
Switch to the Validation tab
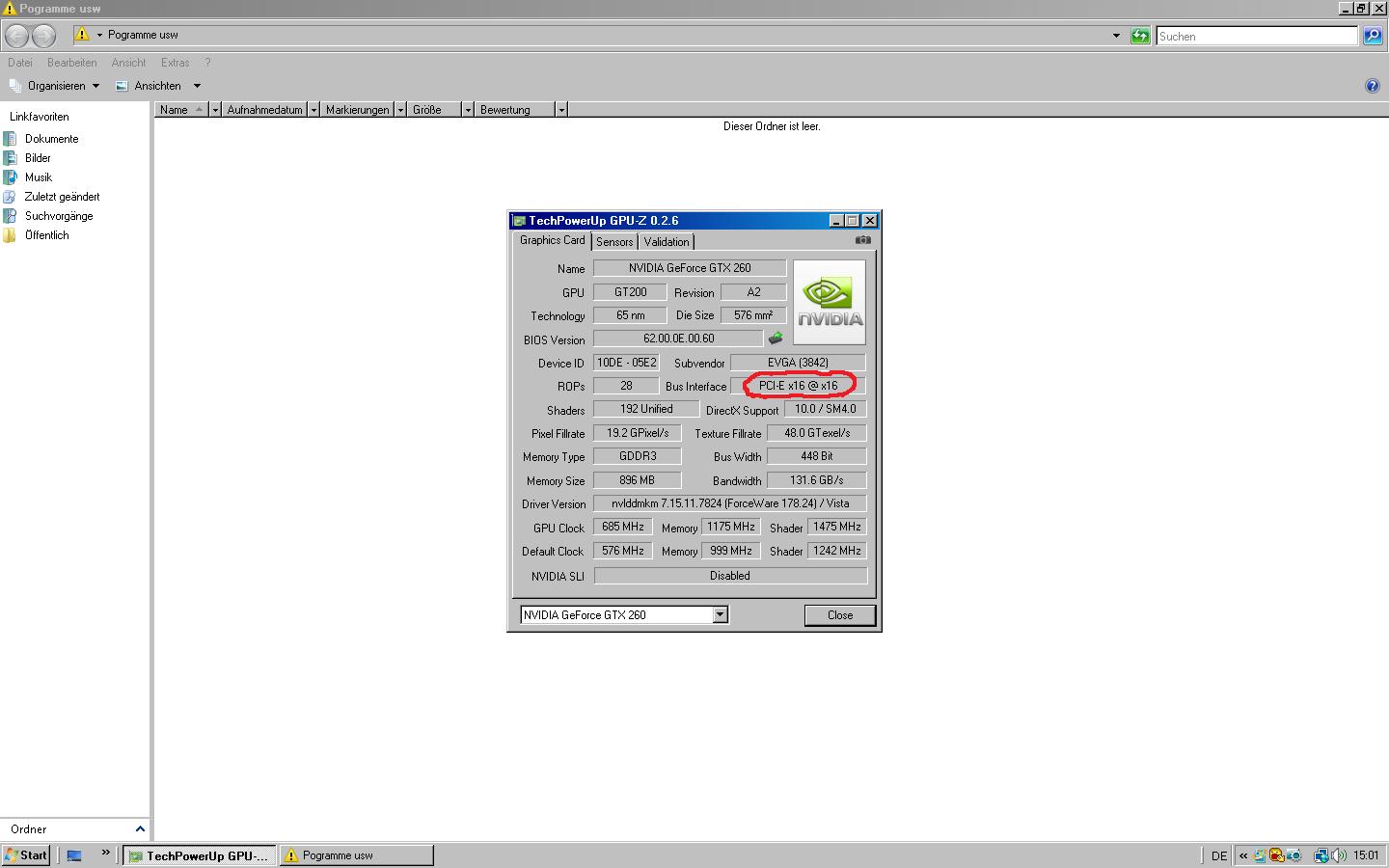point(667,241)
